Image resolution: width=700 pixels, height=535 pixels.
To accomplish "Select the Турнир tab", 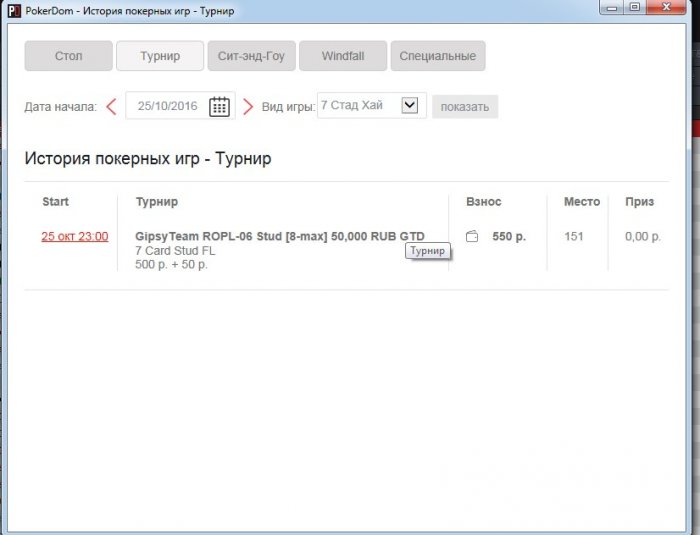I will tap(160, 56).
